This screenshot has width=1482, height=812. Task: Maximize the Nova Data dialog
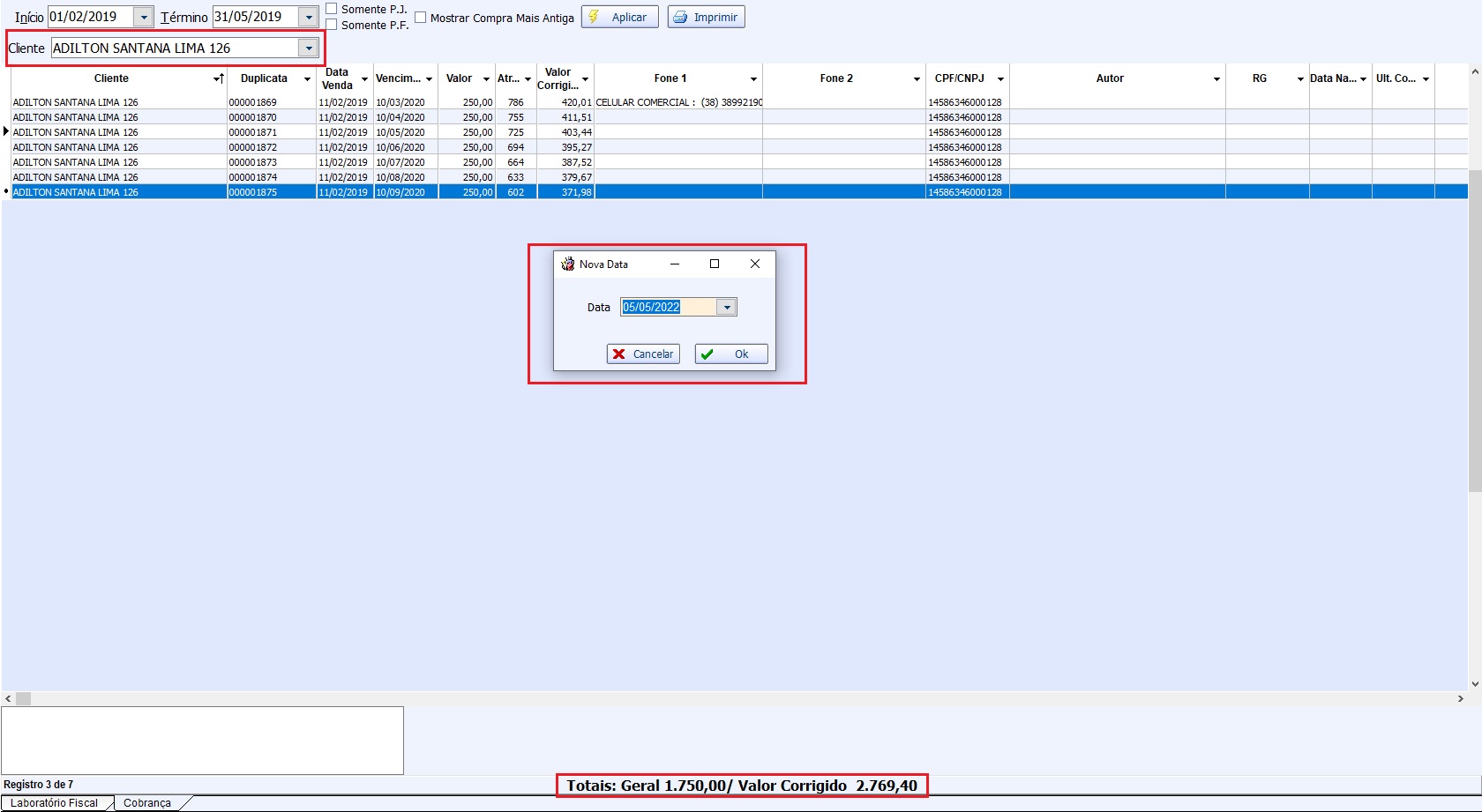click(x=715, y=264)
